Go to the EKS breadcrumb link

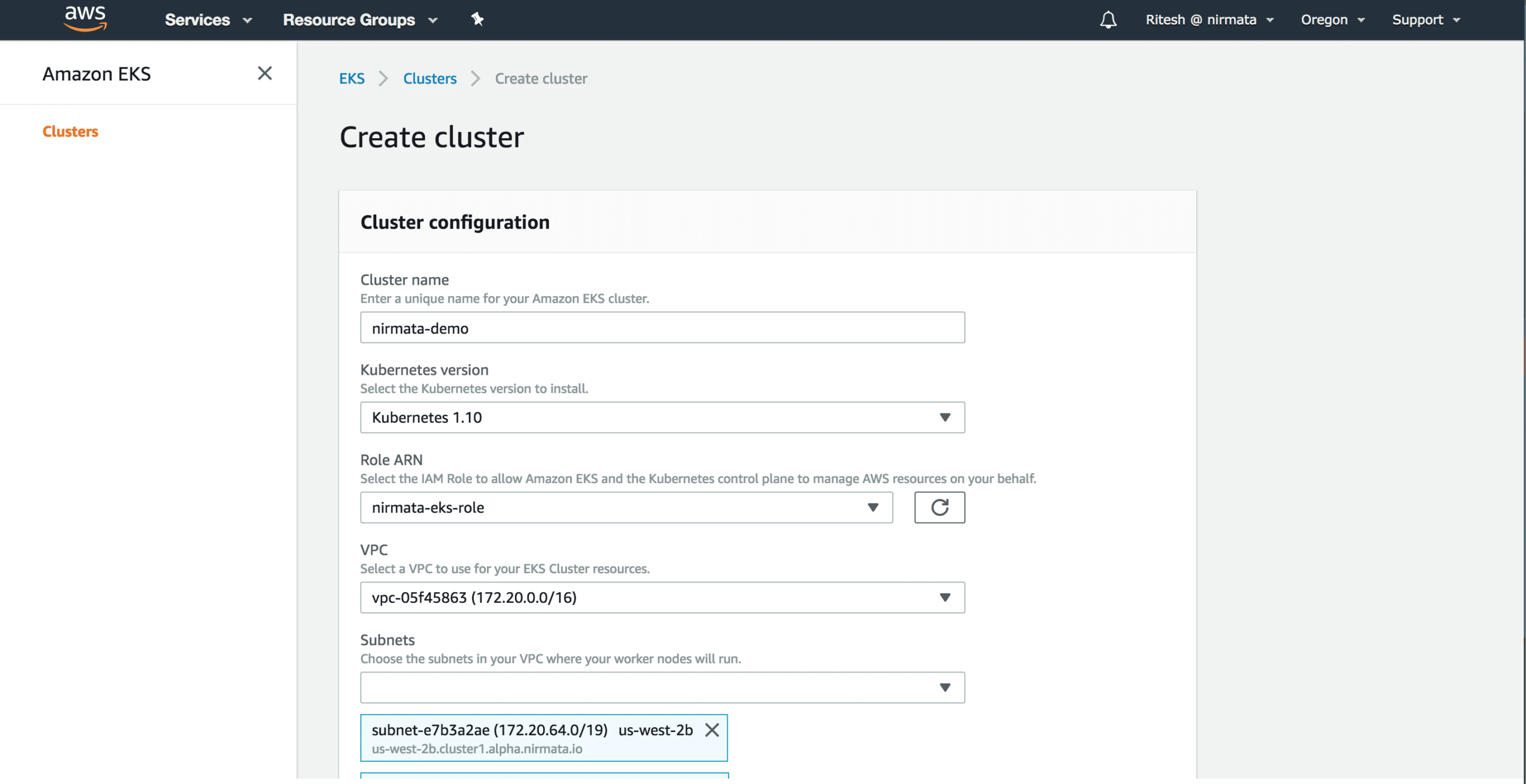(352, 79)
